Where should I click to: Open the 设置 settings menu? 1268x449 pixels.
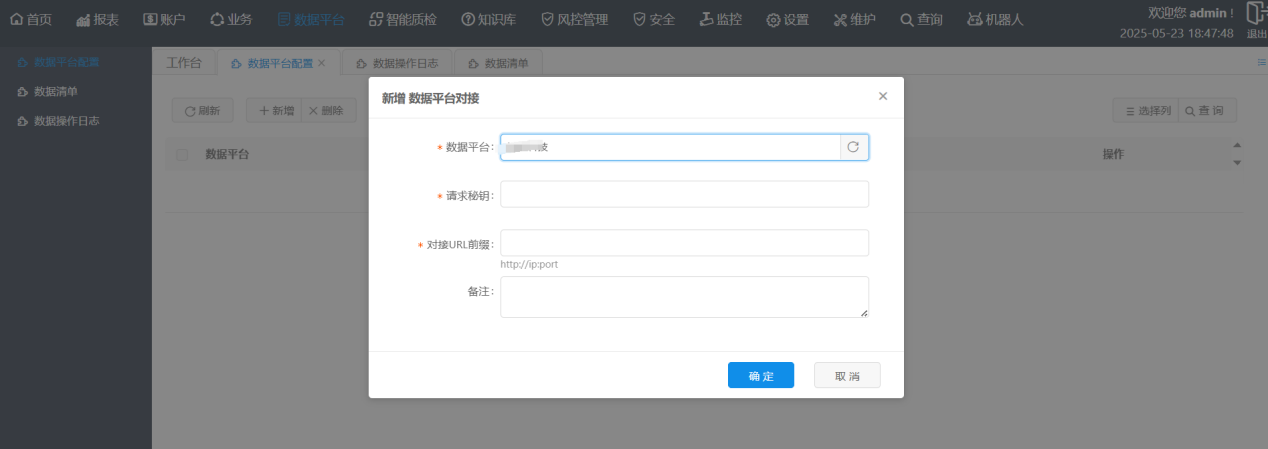[787, 19]
